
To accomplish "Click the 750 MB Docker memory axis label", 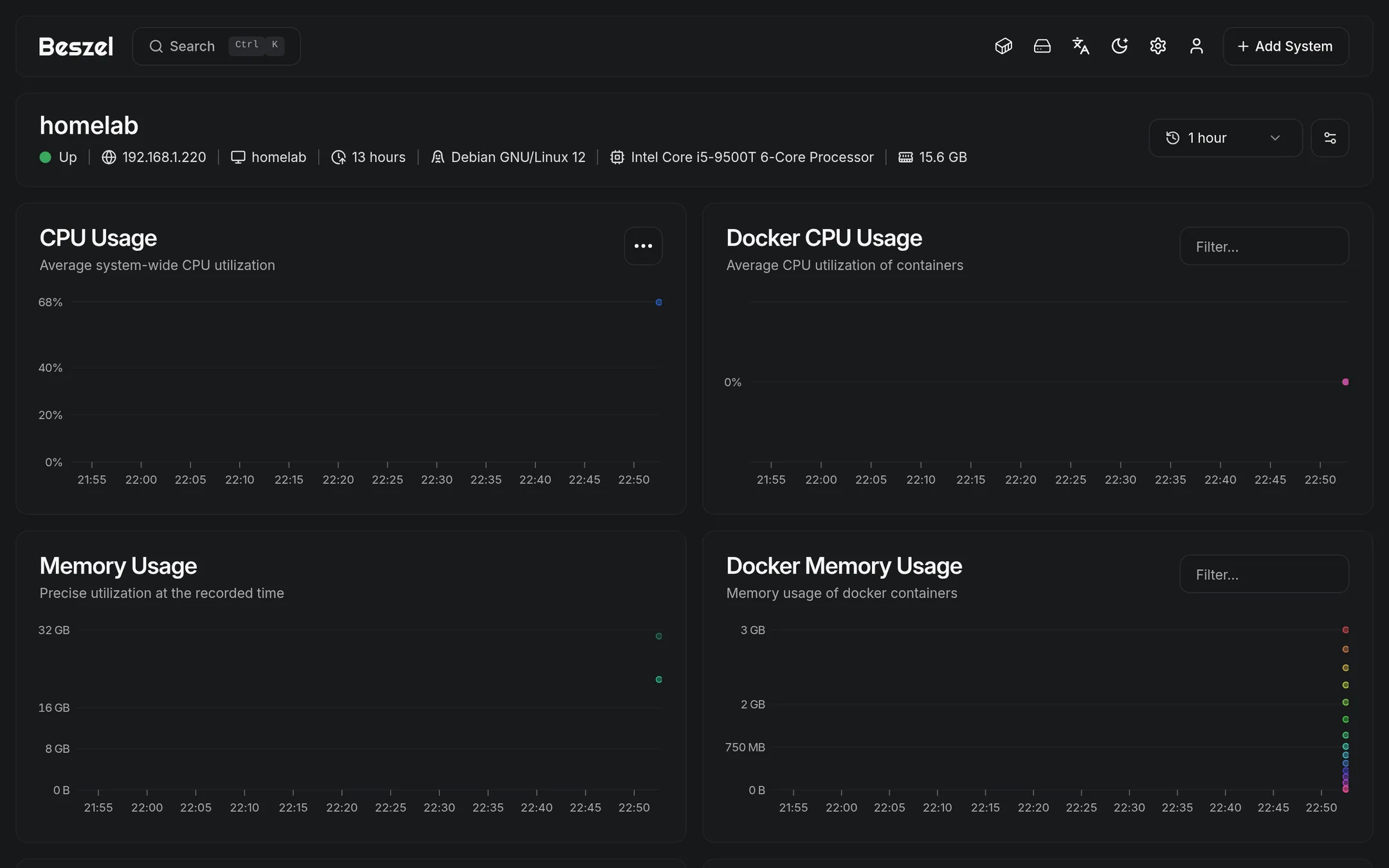I will [745, 747].
